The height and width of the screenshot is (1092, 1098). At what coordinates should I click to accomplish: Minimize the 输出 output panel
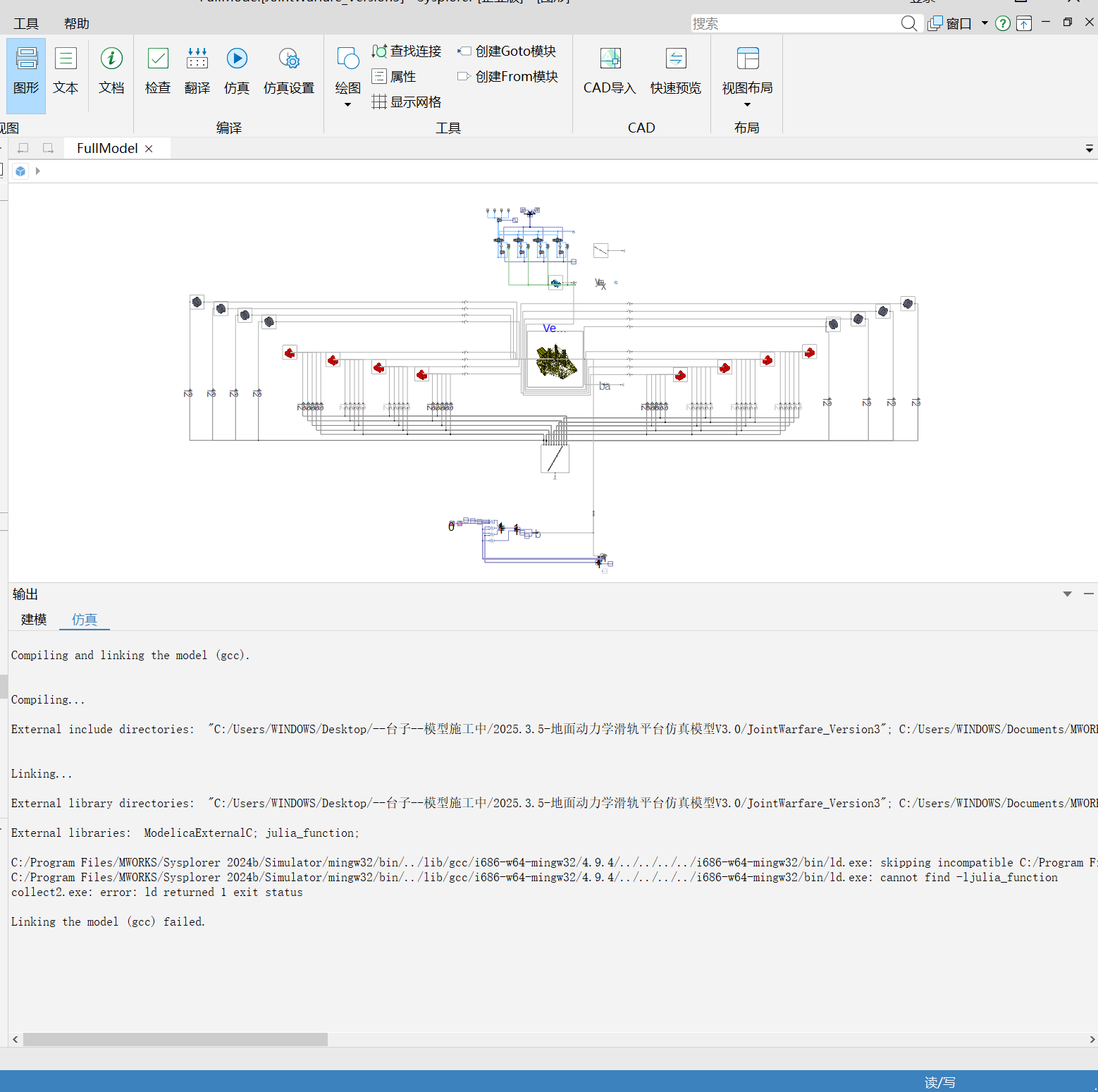1089,594
